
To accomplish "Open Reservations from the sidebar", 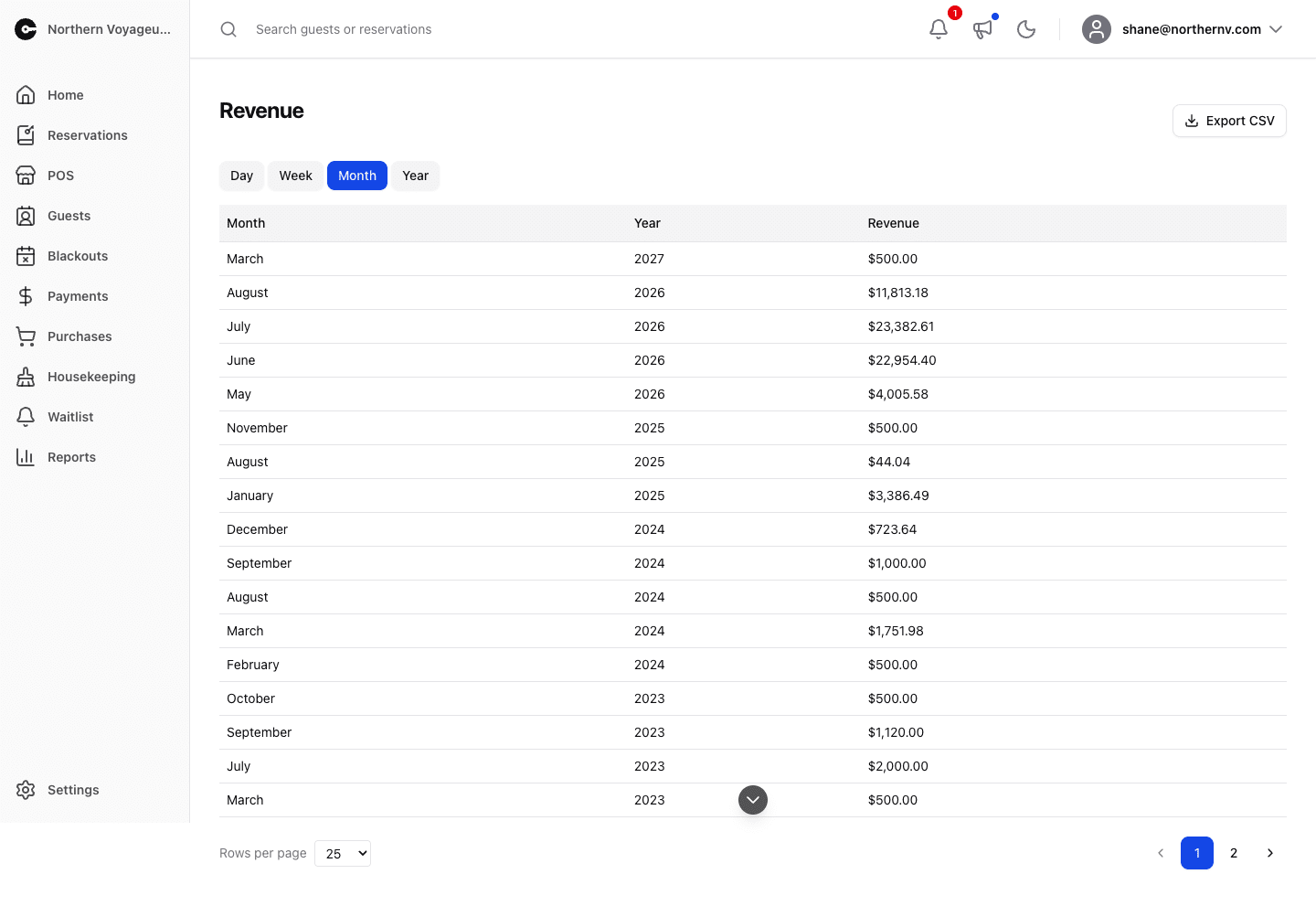I will click(88, 135).
